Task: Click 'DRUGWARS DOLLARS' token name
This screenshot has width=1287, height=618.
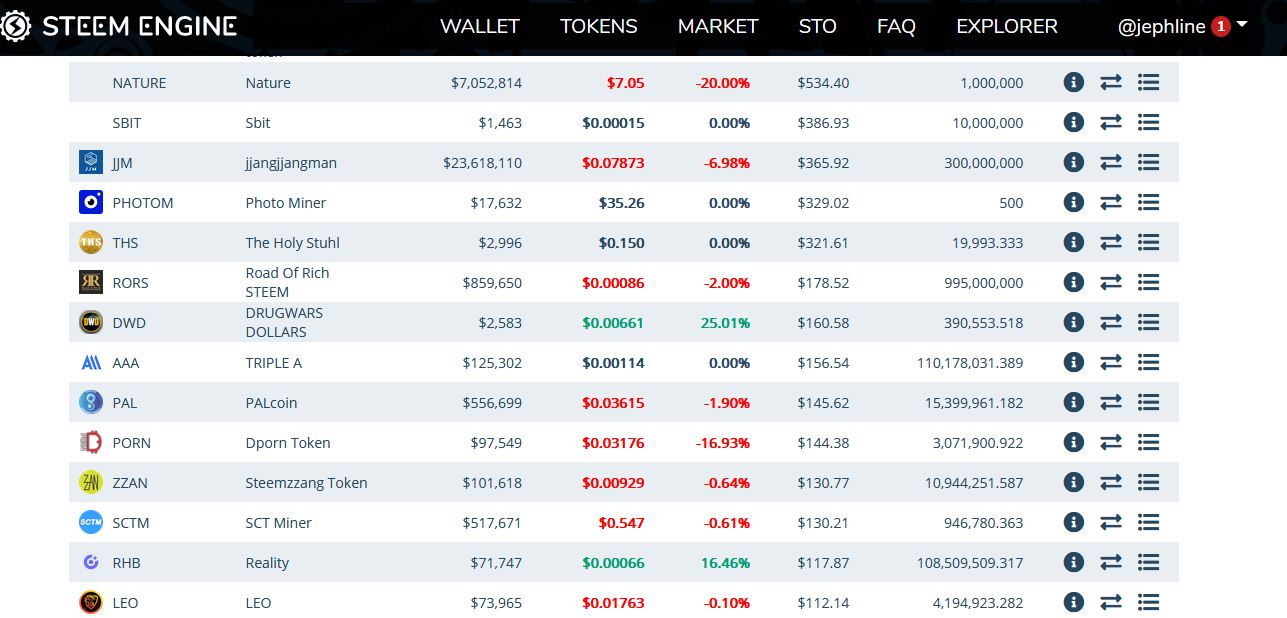Action: pyautogui.click(x=284, y=322)
